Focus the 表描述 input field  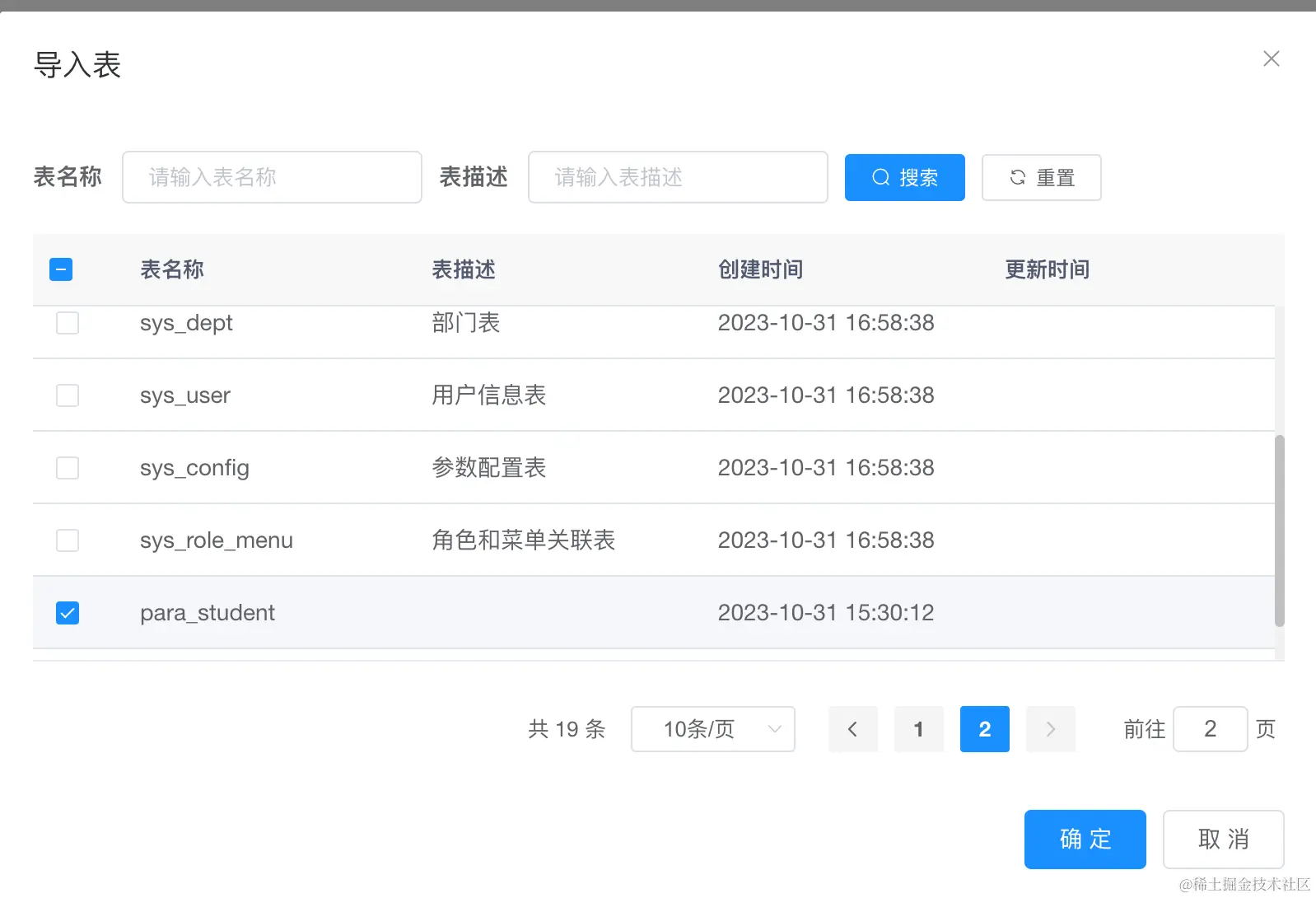(x=677, y=177)
